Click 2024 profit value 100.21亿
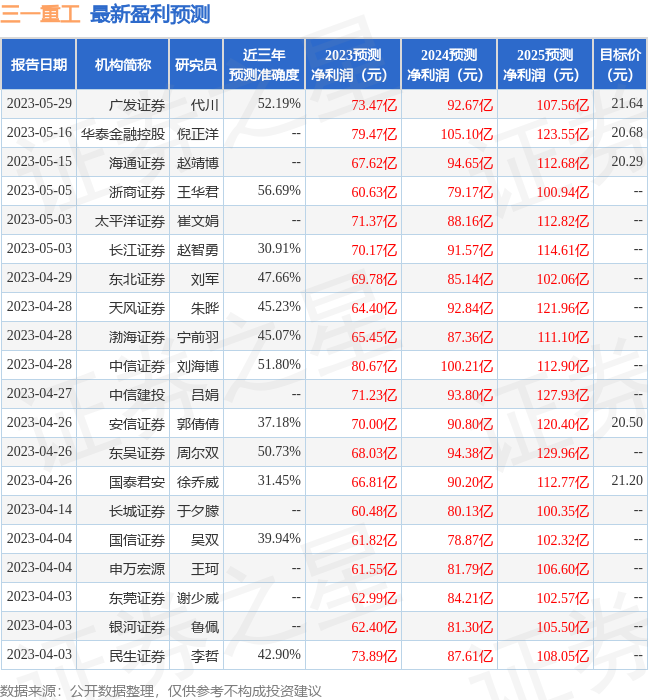648x700 pixels. coord(467,367)
